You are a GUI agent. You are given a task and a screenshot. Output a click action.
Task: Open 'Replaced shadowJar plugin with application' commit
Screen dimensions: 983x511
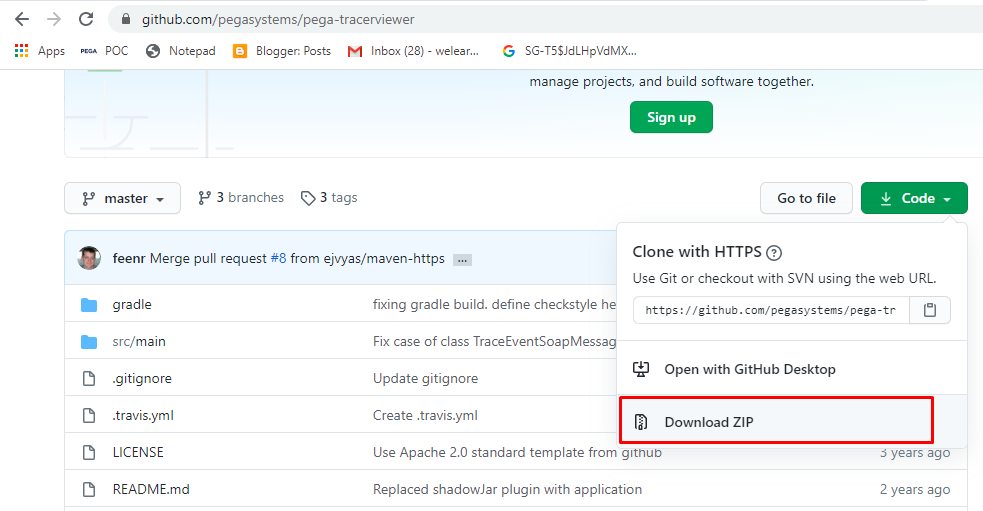pos(507,489)
